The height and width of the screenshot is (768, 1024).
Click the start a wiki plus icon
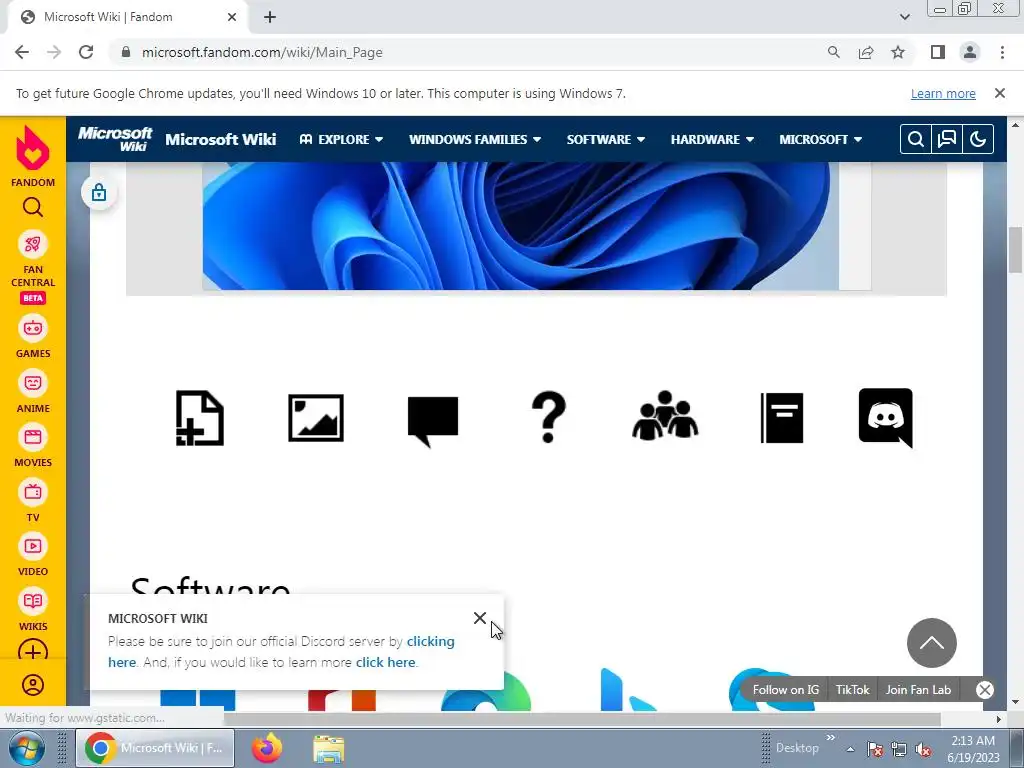click(x=33, y=652)
